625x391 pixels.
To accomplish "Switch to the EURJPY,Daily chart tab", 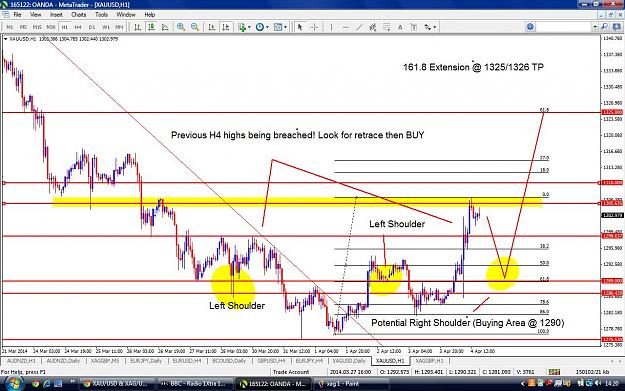I will [x=146, y=361].
